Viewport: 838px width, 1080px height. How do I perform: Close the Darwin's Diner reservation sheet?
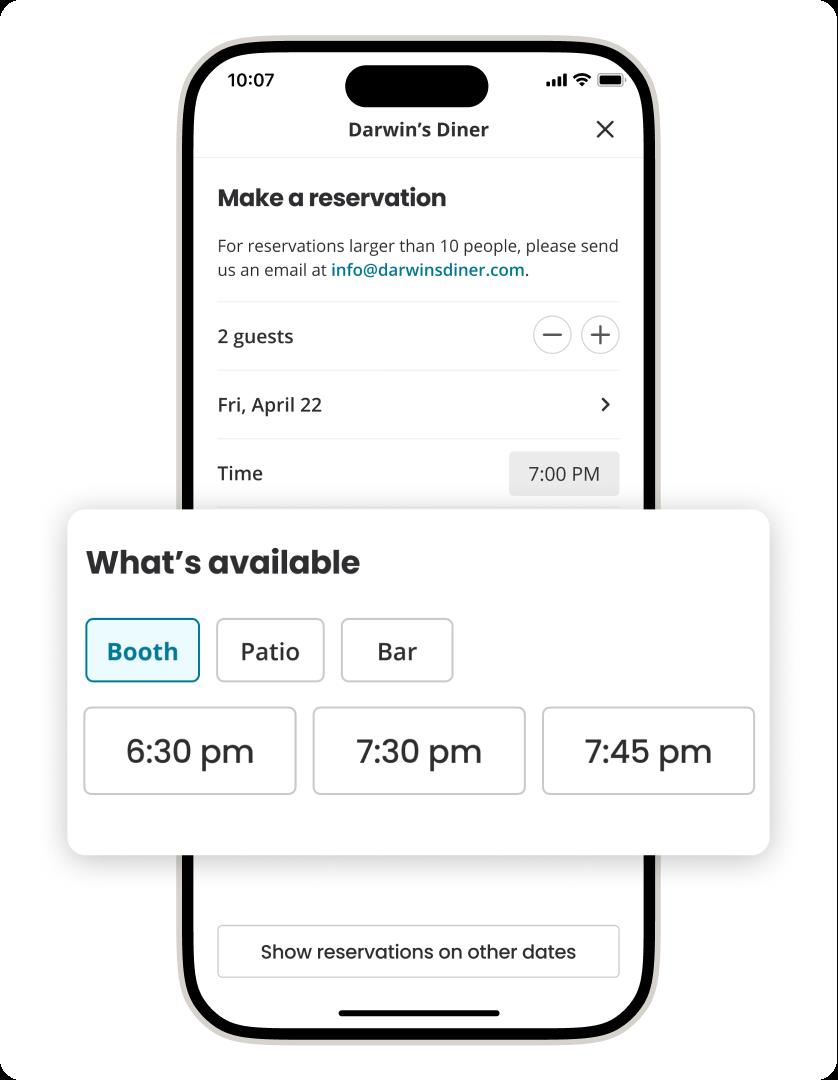605,129
